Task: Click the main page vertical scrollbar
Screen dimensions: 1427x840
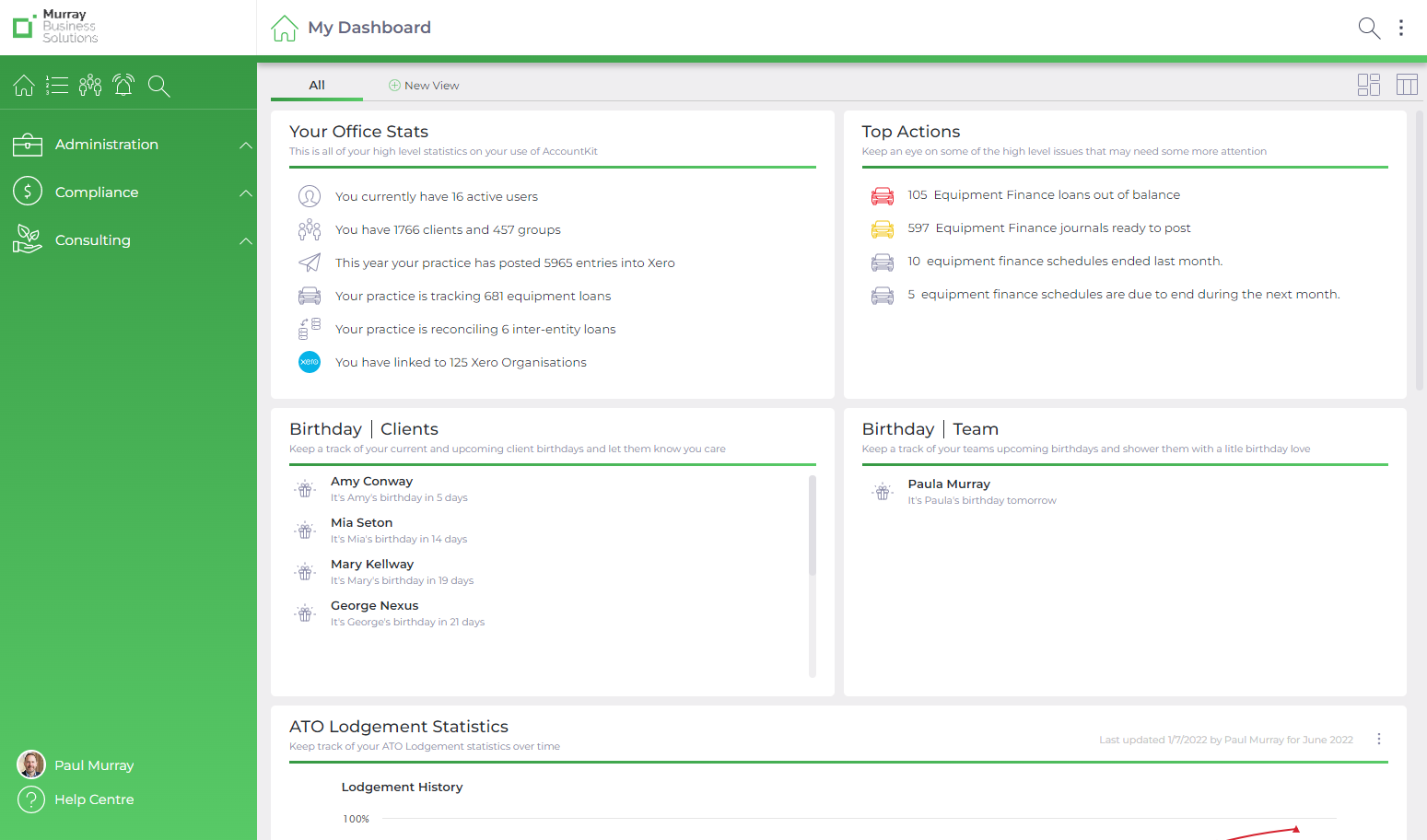Action: [x=1420, y=251]
